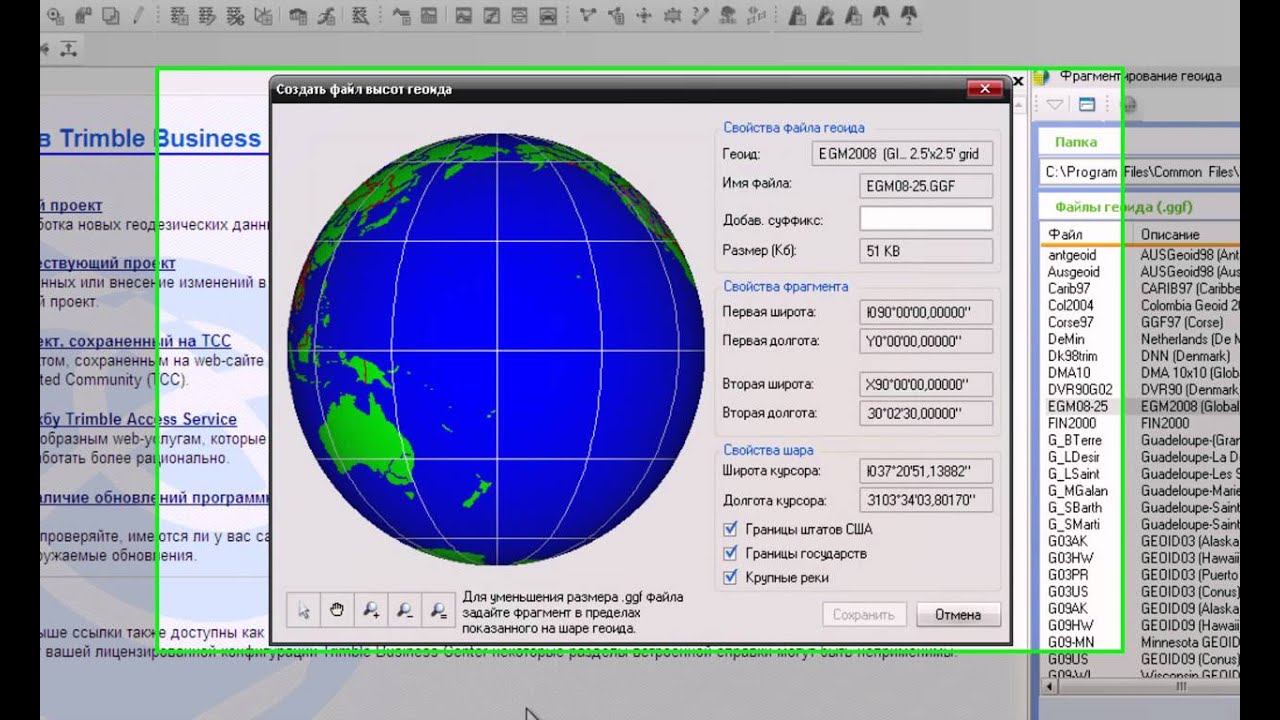Open the Trimble Access Service link

tap(139, 420)
